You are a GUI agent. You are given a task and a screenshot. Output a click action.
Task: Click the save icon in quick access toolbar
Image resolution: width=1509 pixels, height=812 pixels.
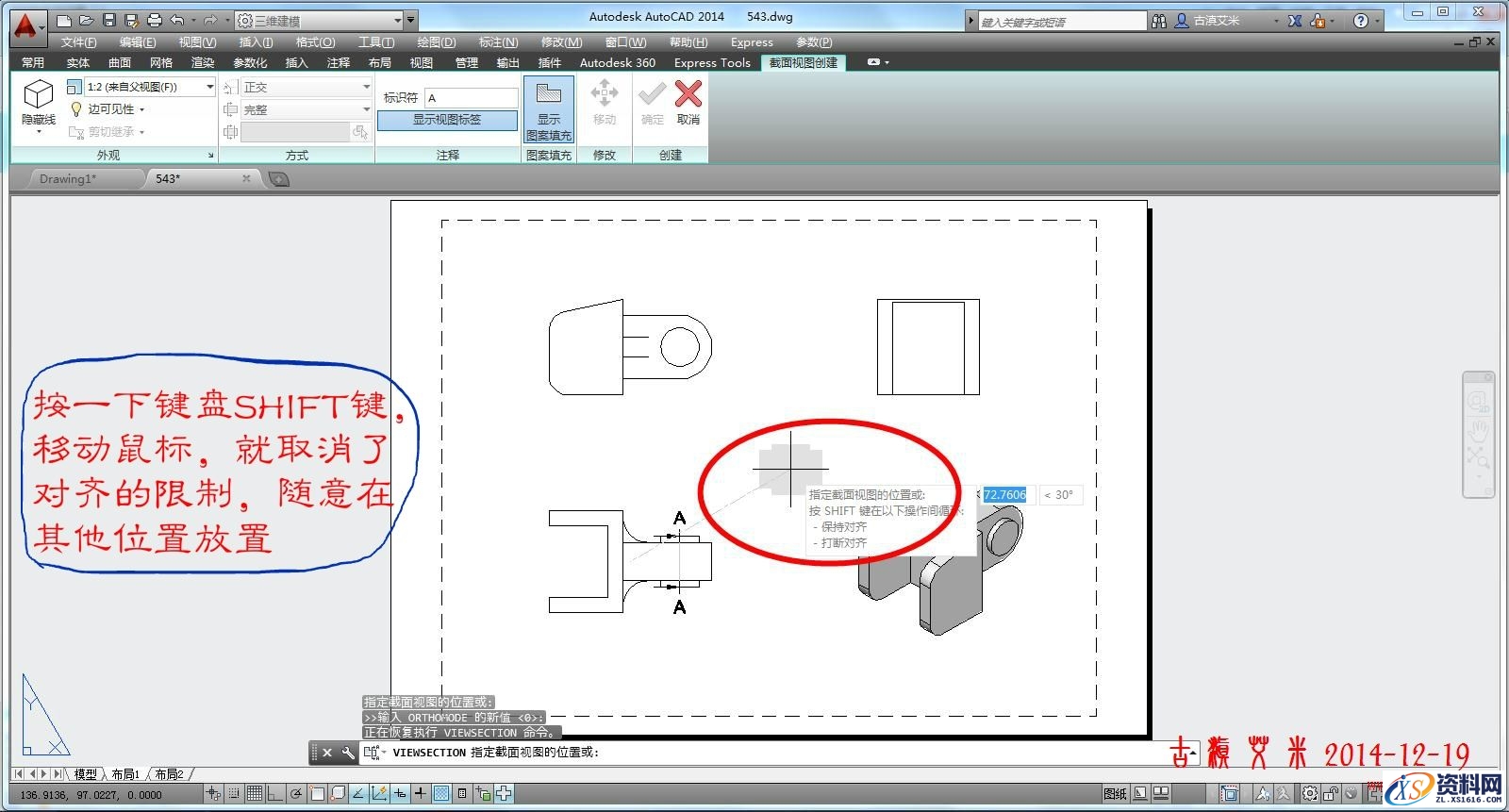coord(109,20)
